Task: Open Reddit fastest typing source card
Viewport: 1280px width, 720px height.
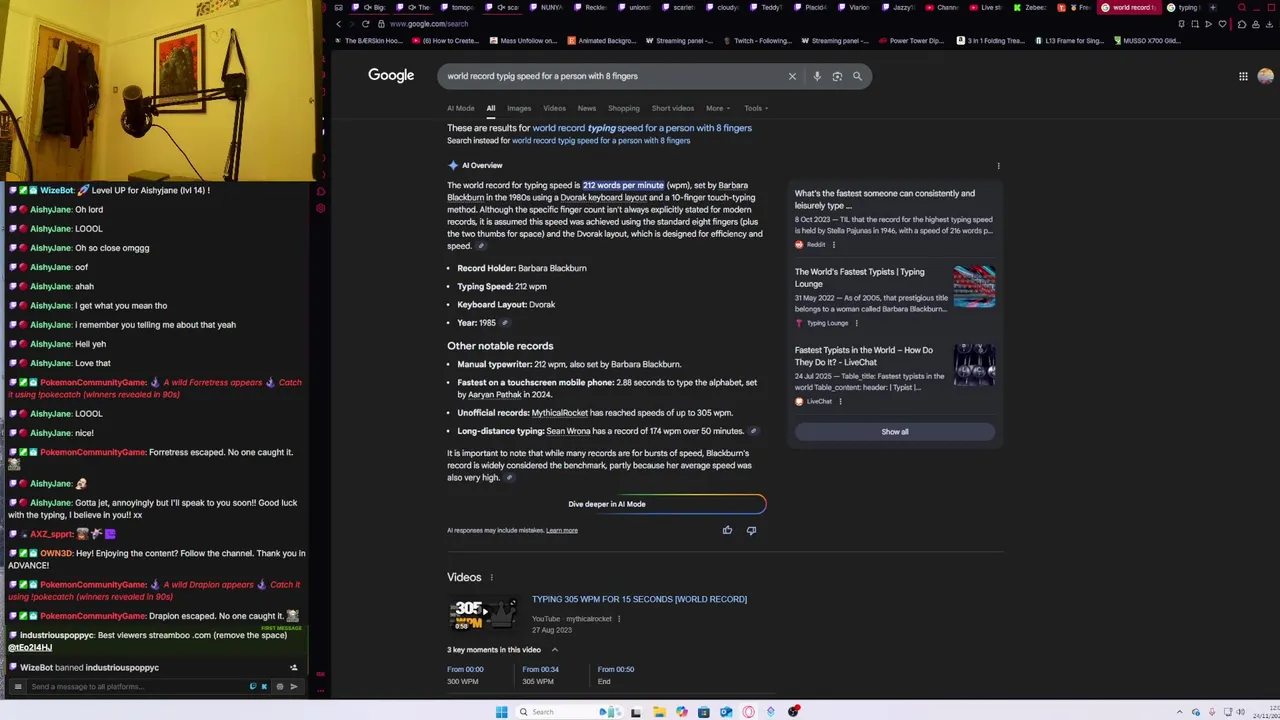Action: click(x=894, y=218)
